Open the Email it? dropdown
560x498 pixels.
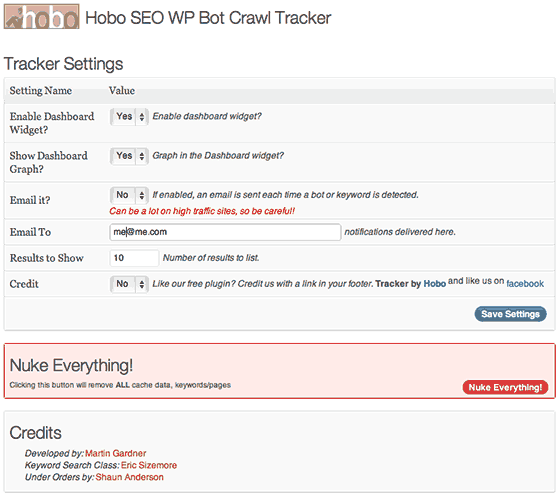click(x=129, y=195)
